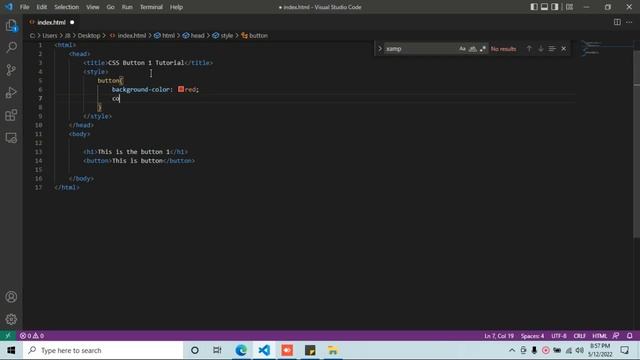Viewport: 640px width, 360px height.
Task: Show hidden system tray icons
Action: 511,350
